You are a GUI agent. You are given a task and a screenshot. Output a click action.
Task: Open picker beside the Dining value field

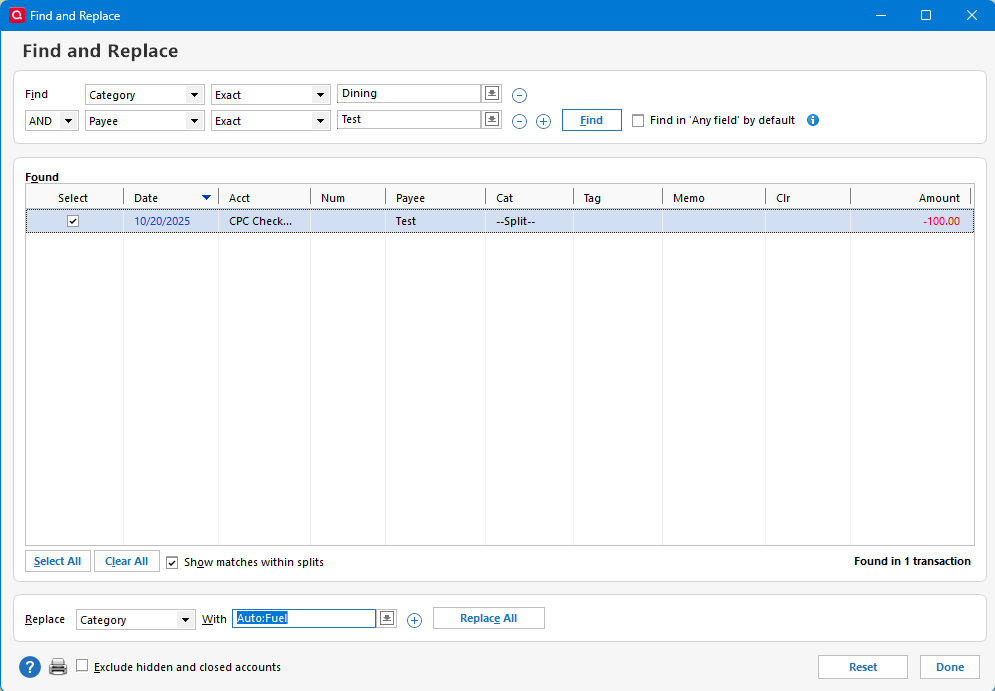pyautogui.click(x=492, y=93)
